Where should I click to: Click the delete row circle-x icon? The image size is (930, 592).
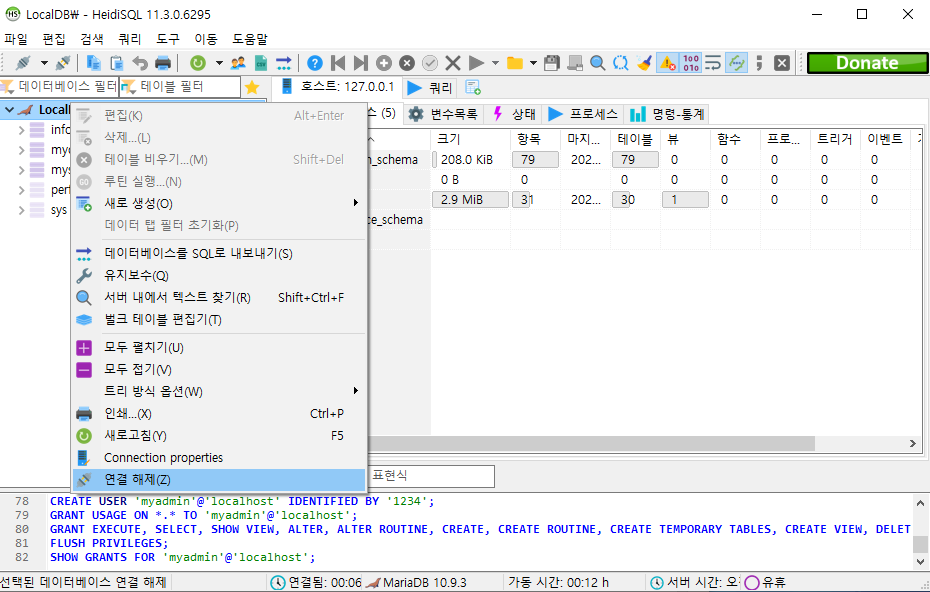(x=407, y=63)
